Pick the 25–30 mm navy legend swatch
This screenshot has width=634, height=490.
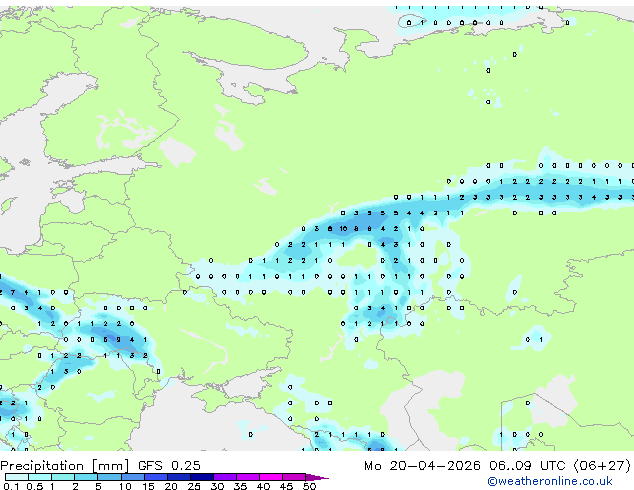(x=202, y=477)
